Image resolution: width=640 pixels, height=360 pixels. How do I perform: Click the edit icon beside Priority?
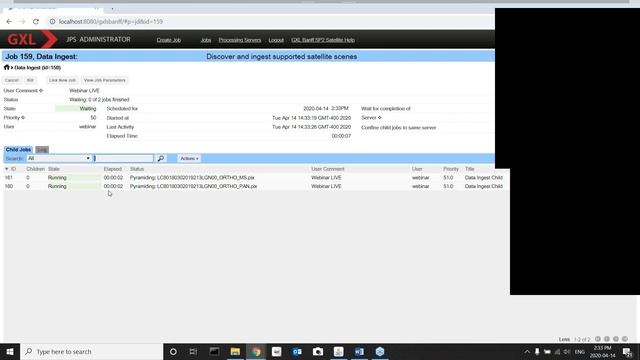click(x=23, y=118)
